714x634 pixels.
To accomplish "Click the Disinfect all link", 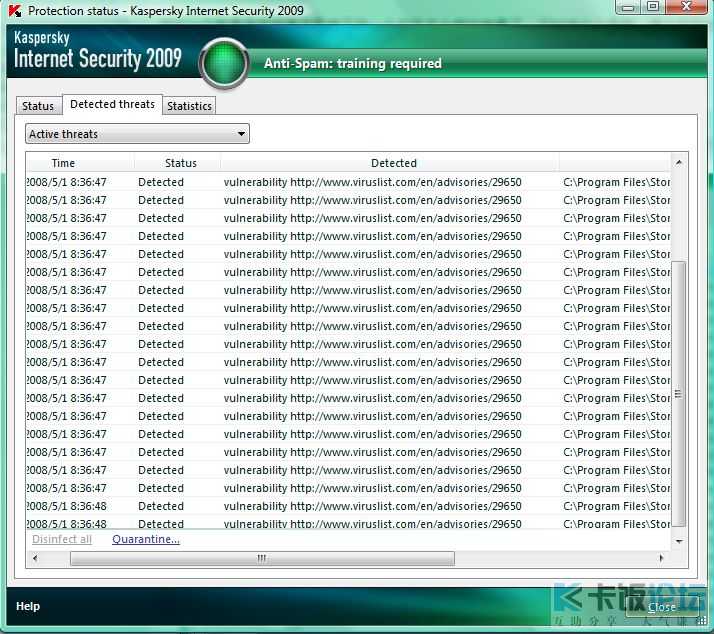I will tap(62, 539).
